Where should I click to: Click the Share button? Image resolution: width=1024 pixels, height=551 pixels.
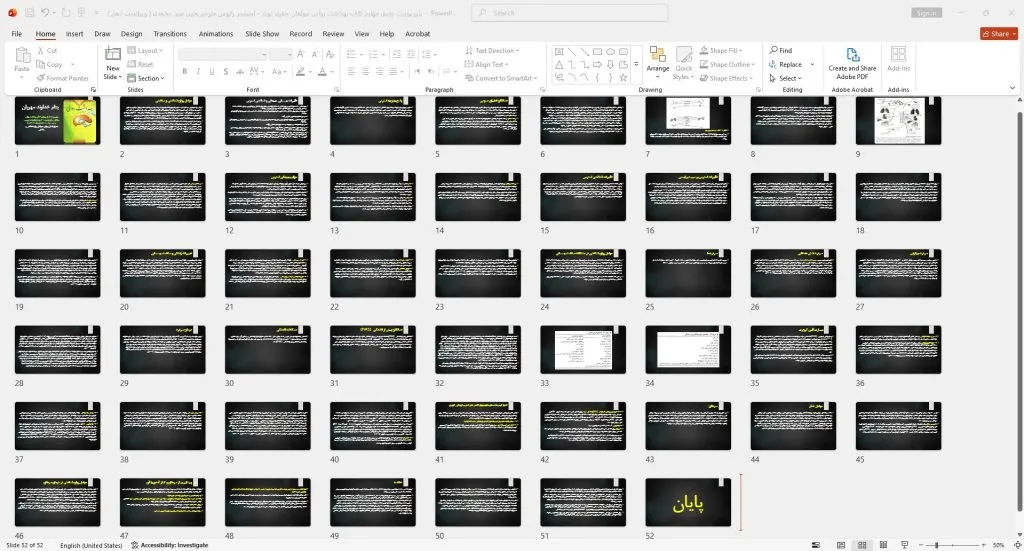click(x=999, y=34)
